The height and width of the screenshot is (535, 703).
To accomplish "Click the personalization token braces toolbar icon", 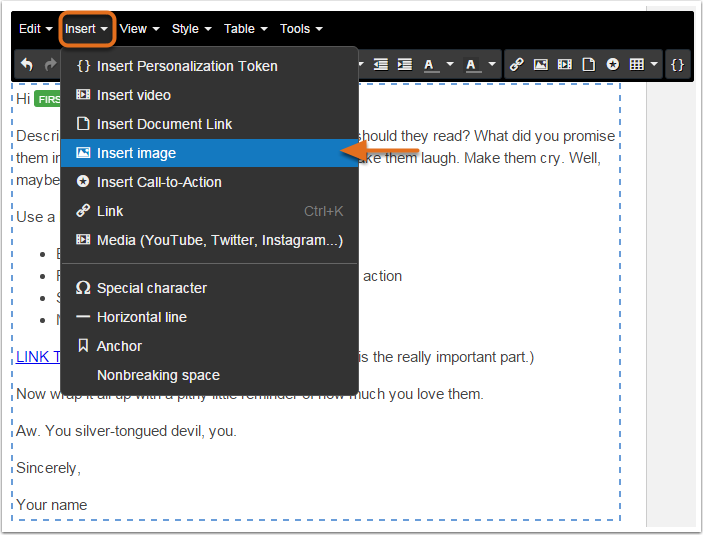I will coord(677,65).
